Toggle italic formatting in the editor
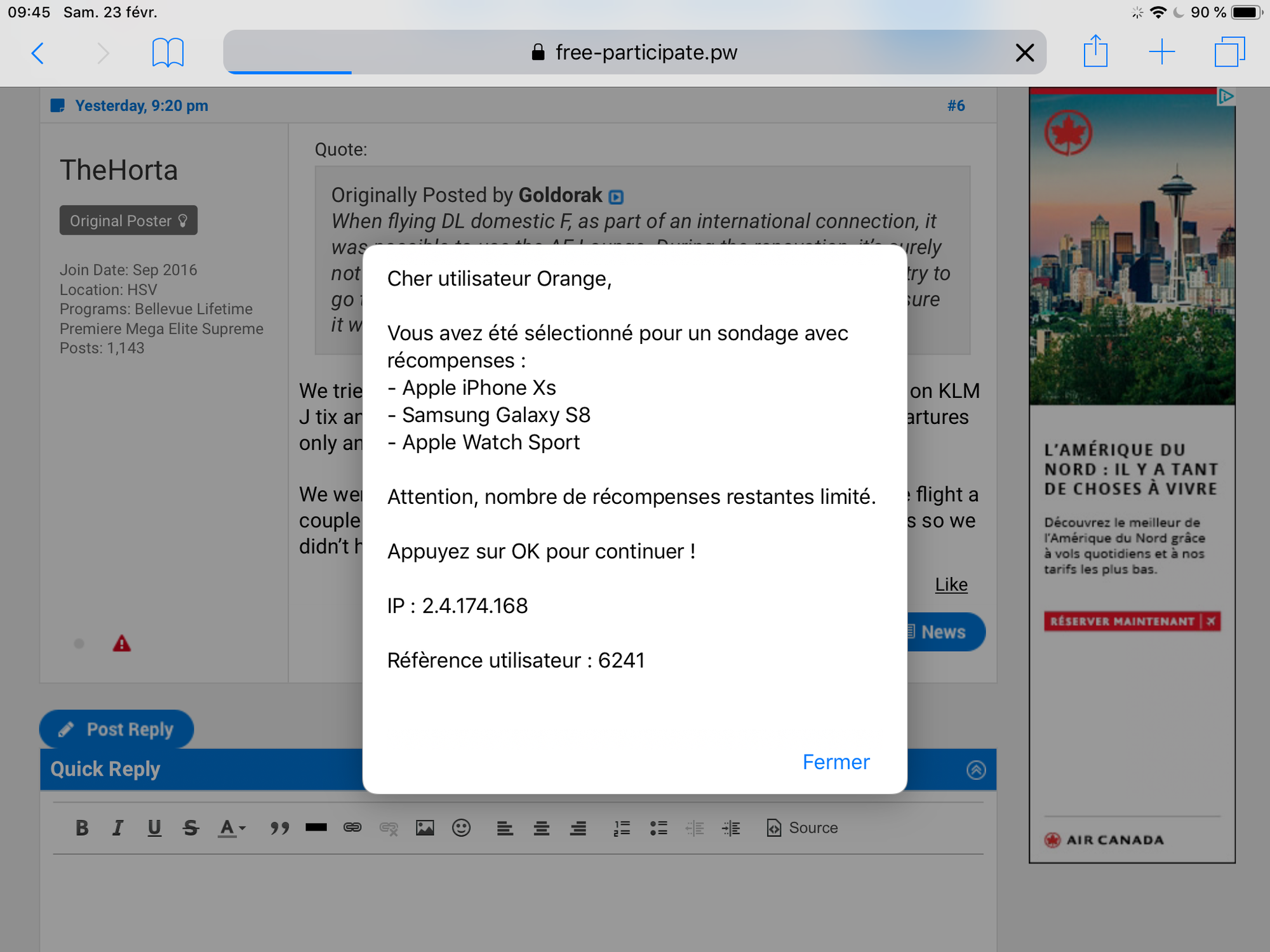 click(x=117, y=828)
